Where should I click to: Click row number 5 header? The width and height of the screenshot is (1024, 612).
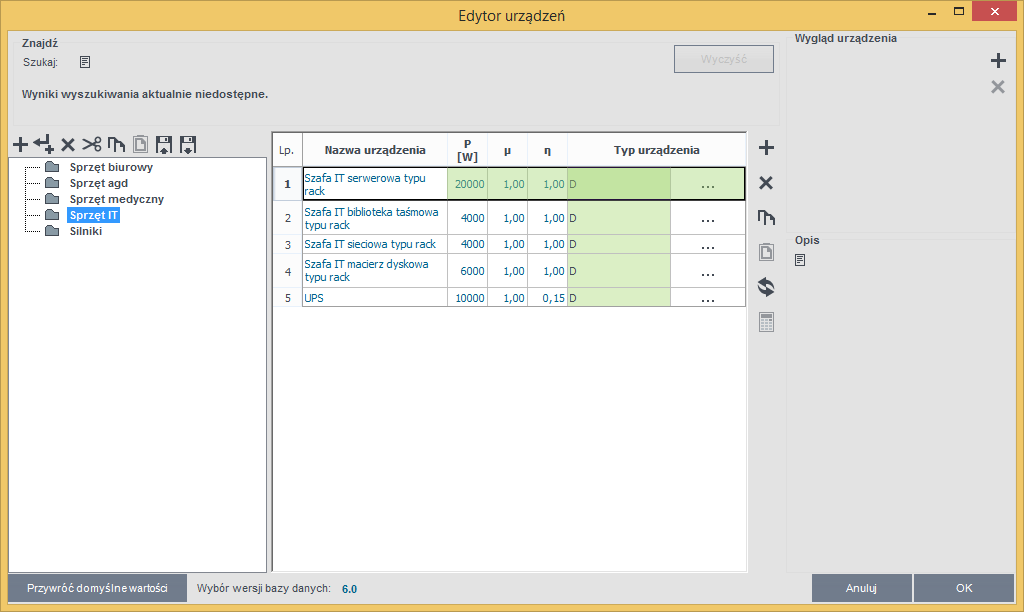coord(287,298)
